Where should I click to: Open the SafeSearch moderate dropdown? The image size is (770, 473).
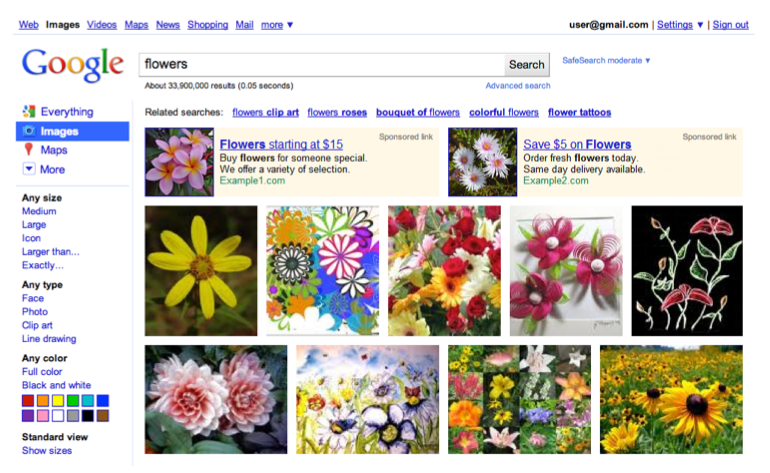pos(606,60)
